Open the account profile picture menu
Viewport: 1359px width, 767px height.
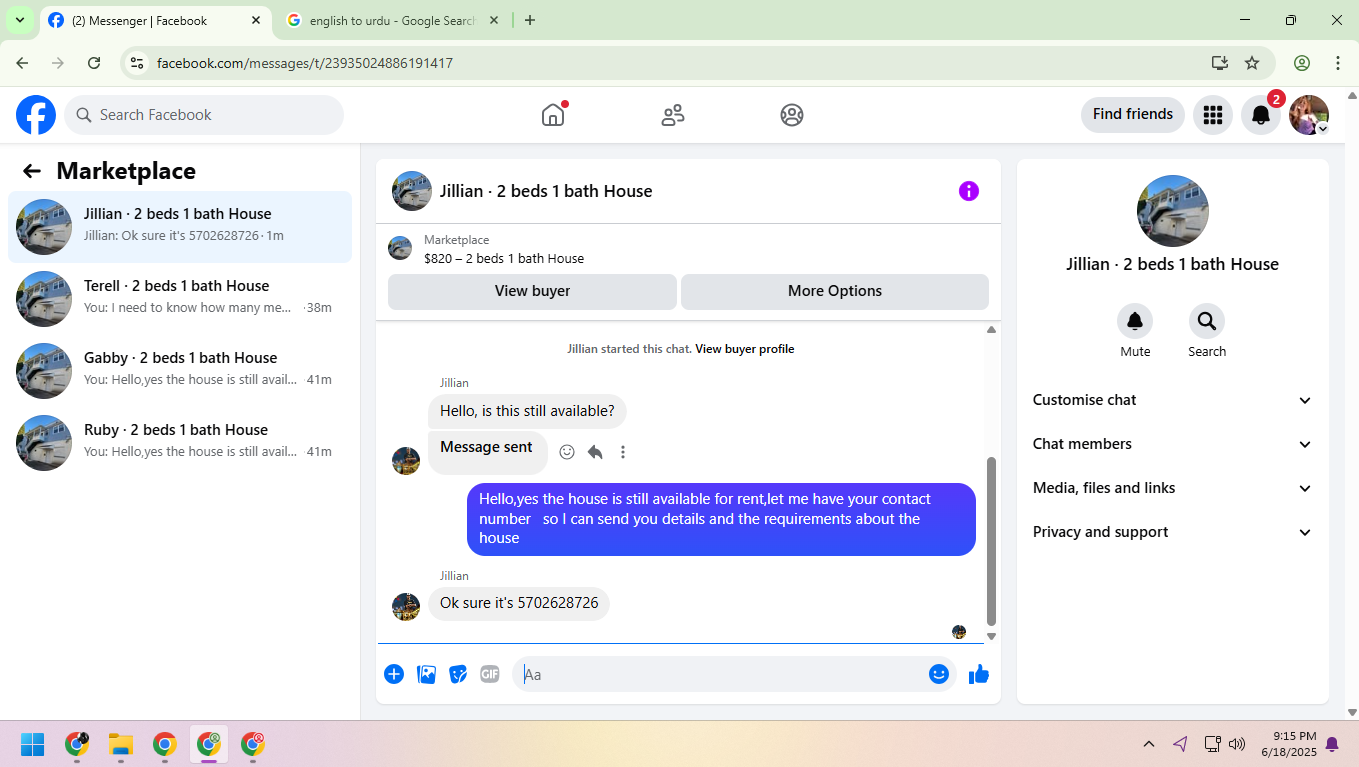coord(1309,115)
